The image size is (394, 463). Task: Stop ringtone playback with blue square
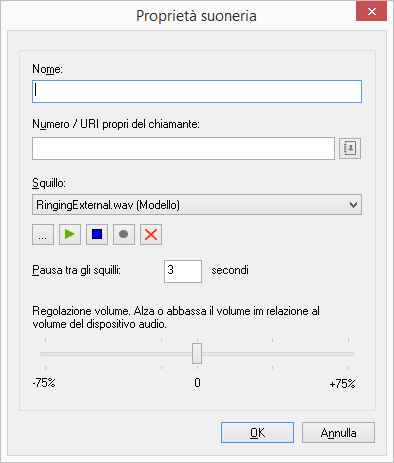click(x=97, y=234)
